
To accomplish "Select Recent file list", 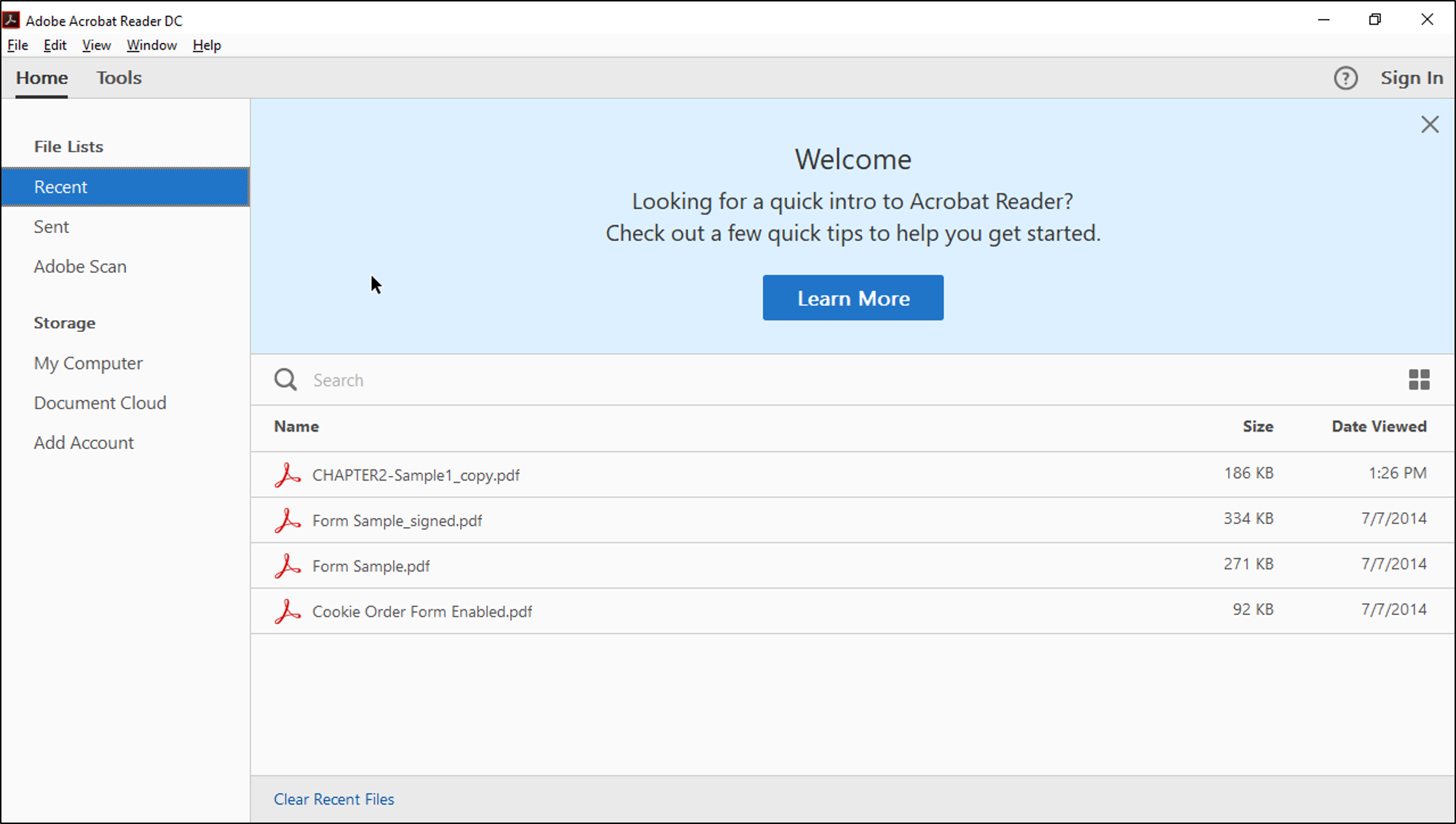I will point(125,187).
